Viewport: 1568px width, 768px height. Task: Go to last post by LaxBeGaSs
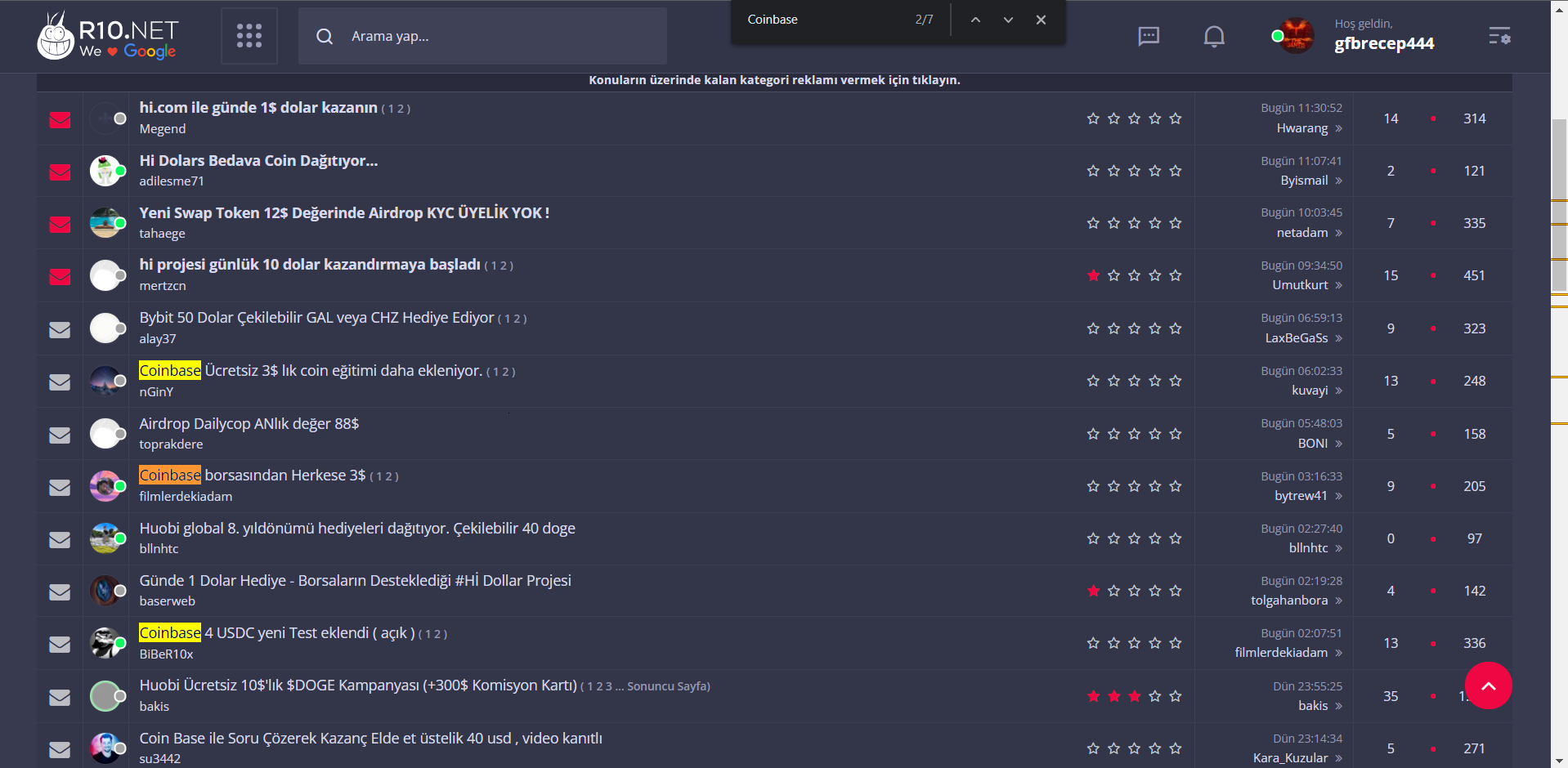pyautogui.click(x=1338, y=338)
